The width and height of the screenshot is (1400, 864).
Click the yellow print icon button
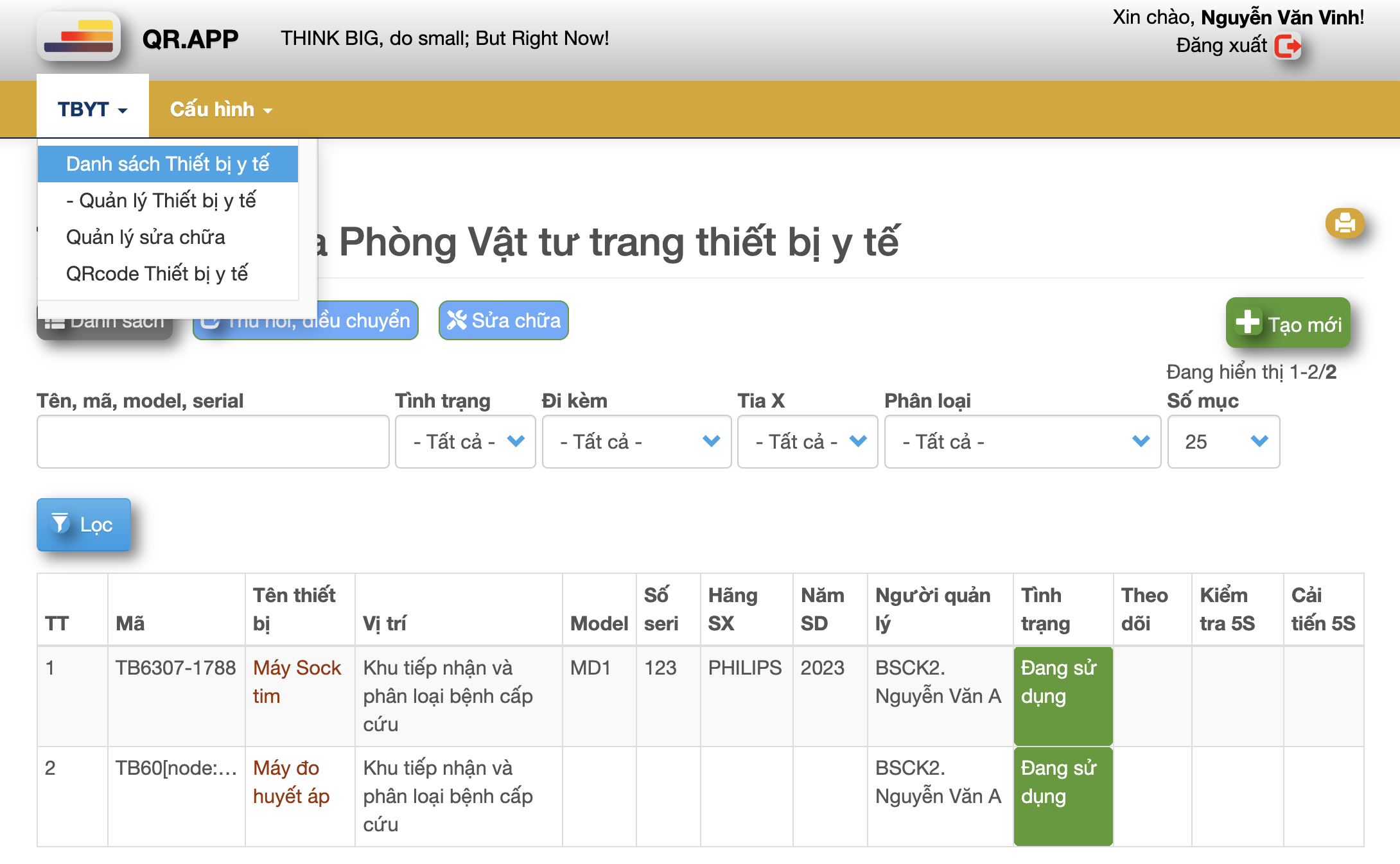pos(1344,223)
